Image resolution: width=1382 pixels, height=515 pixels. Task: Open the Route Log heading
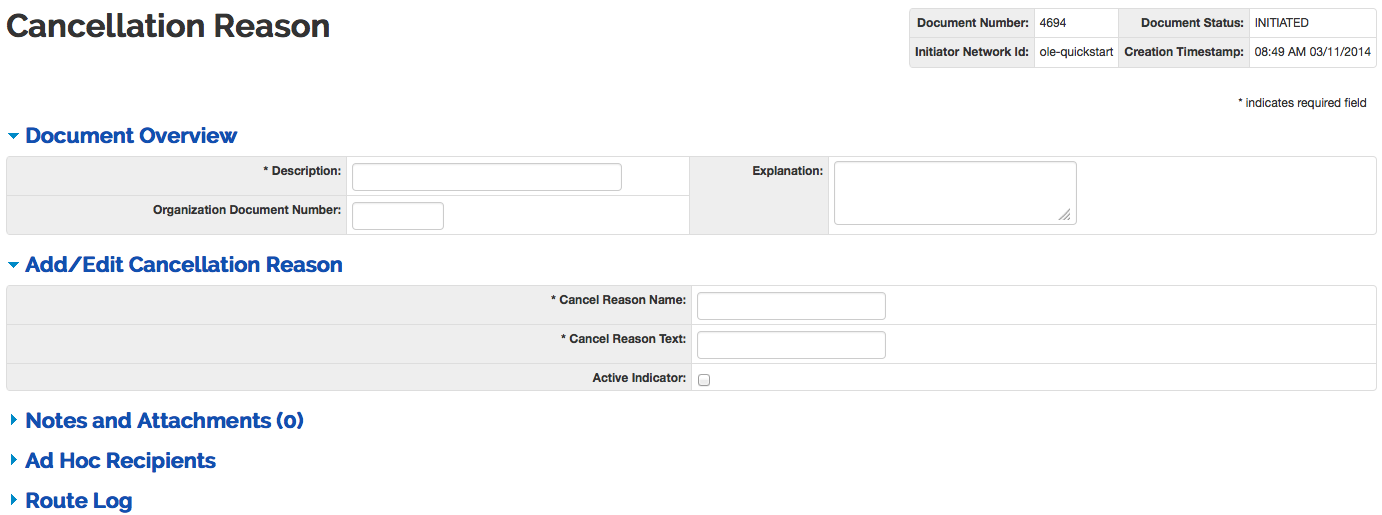[78, 501]
